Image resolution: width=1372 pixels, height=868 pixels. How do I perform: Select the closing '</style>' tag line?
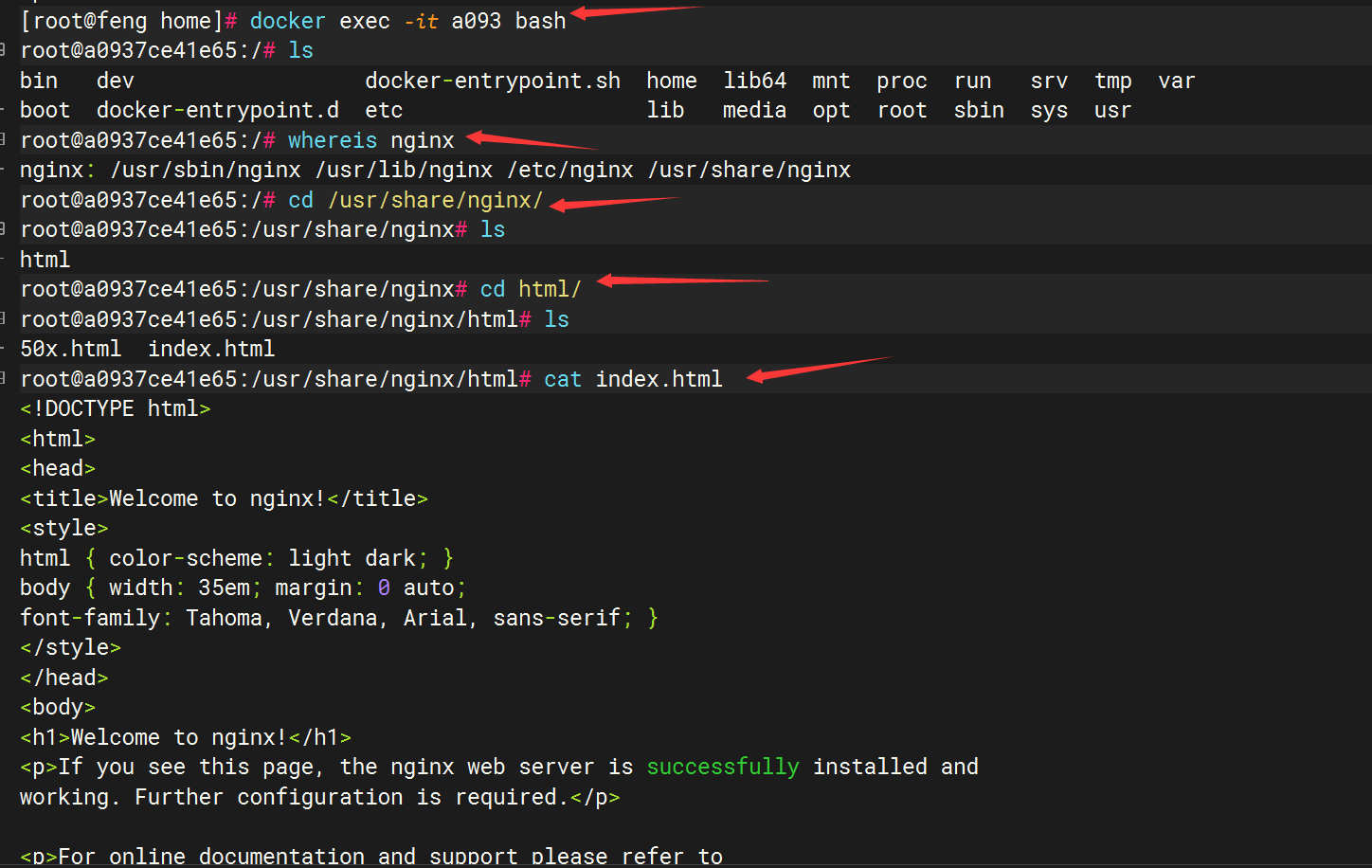(x=71, y=647)
